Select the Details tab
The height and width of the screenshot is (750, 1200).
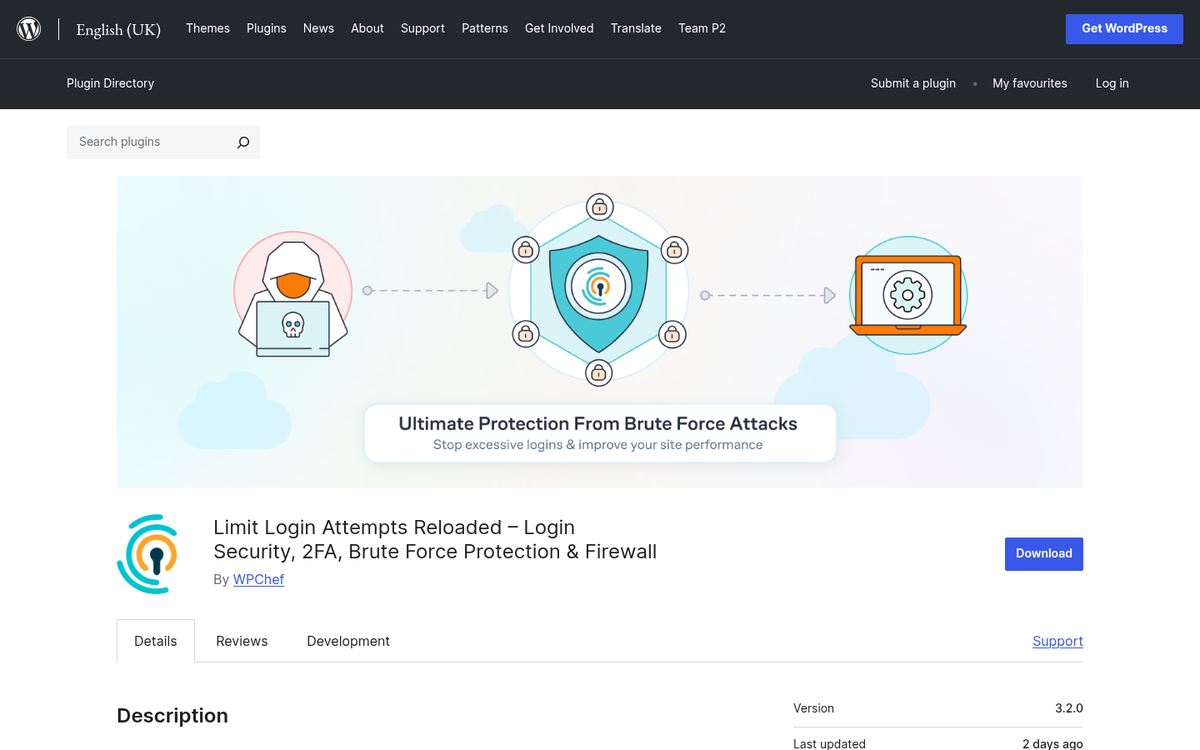point(156,641)
